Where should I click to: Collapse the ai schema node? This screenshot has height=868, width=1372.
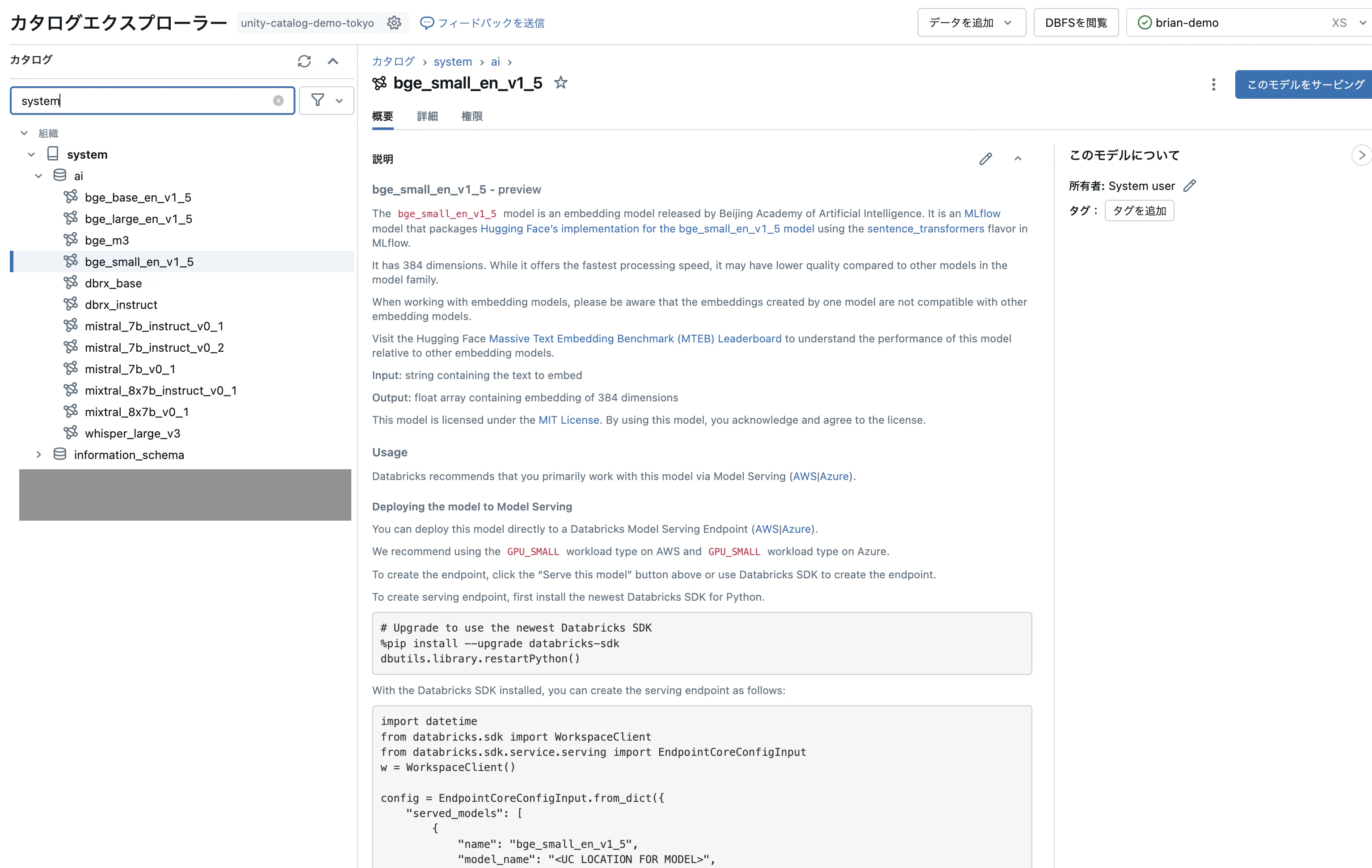pos(39,176)
